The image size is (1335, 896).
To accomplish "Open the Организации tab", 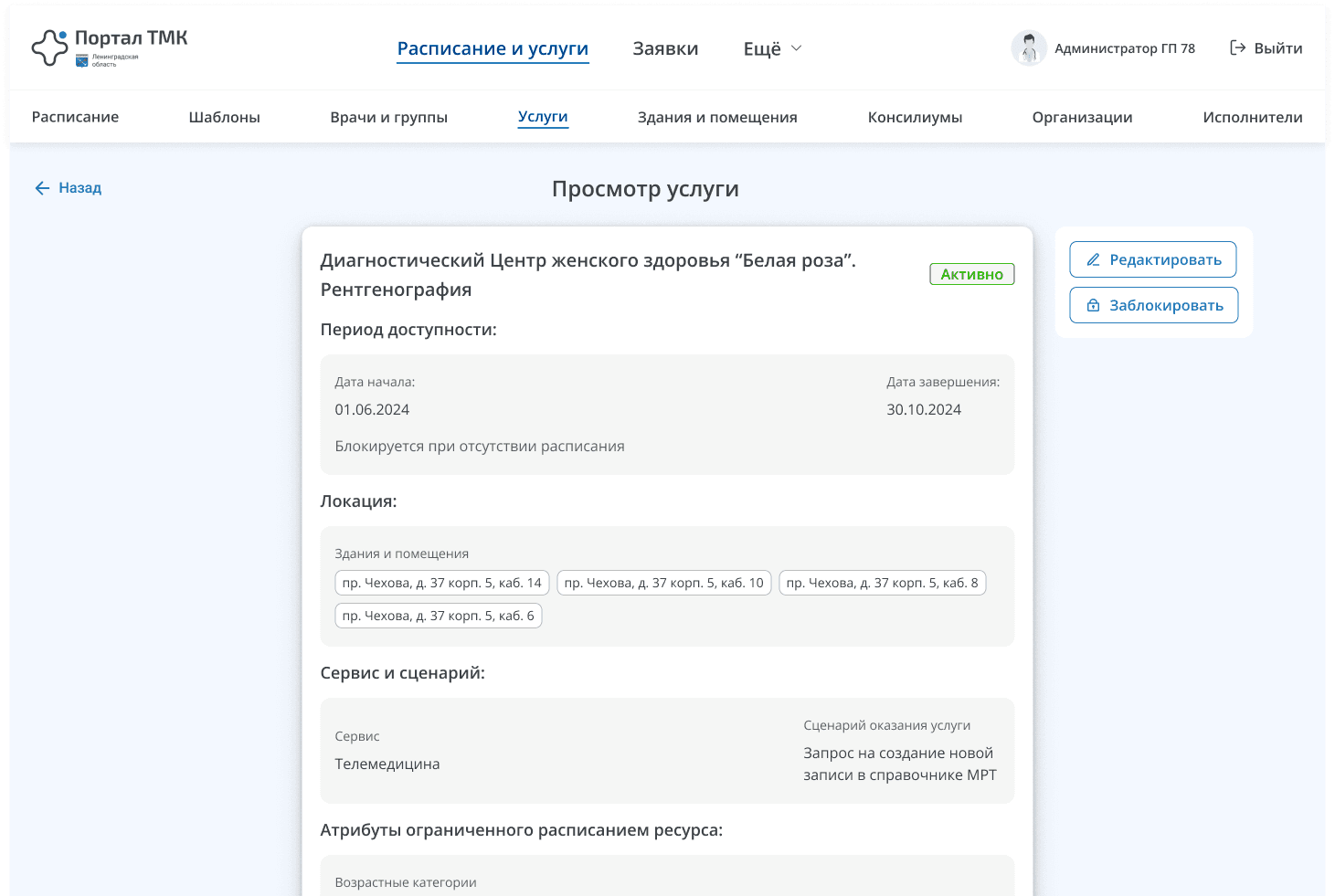I will point(1082,117).
